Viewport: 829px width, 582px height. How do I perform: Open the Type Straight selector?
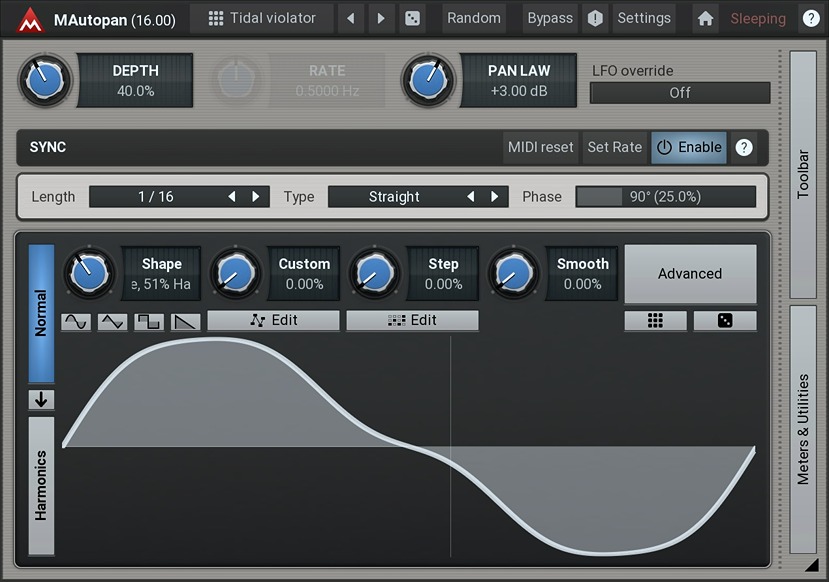point(395,197)
